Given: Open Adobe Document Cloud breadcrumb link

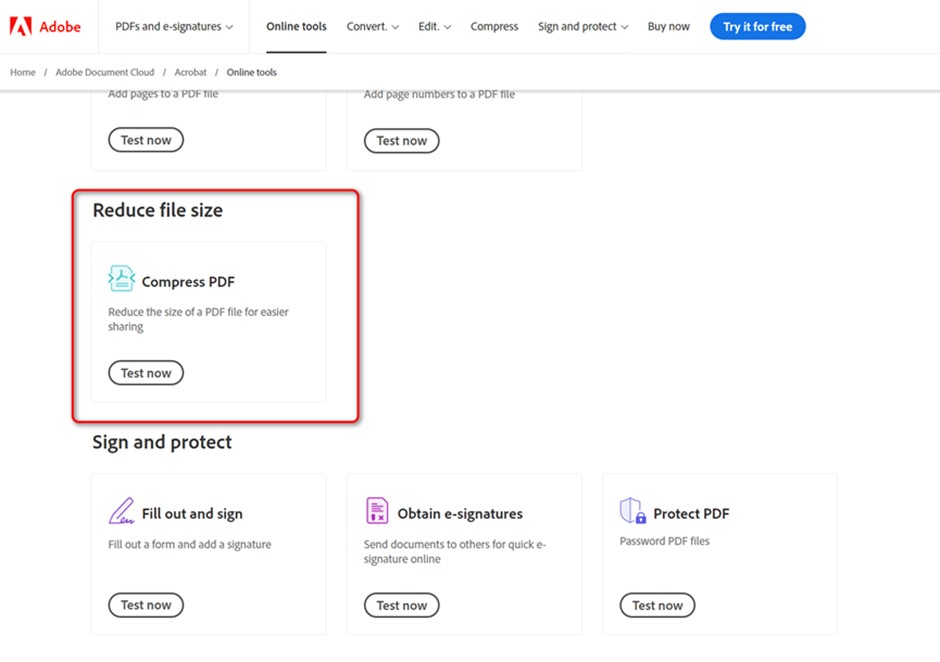Looking at the screenshot, I should (103, 72).
